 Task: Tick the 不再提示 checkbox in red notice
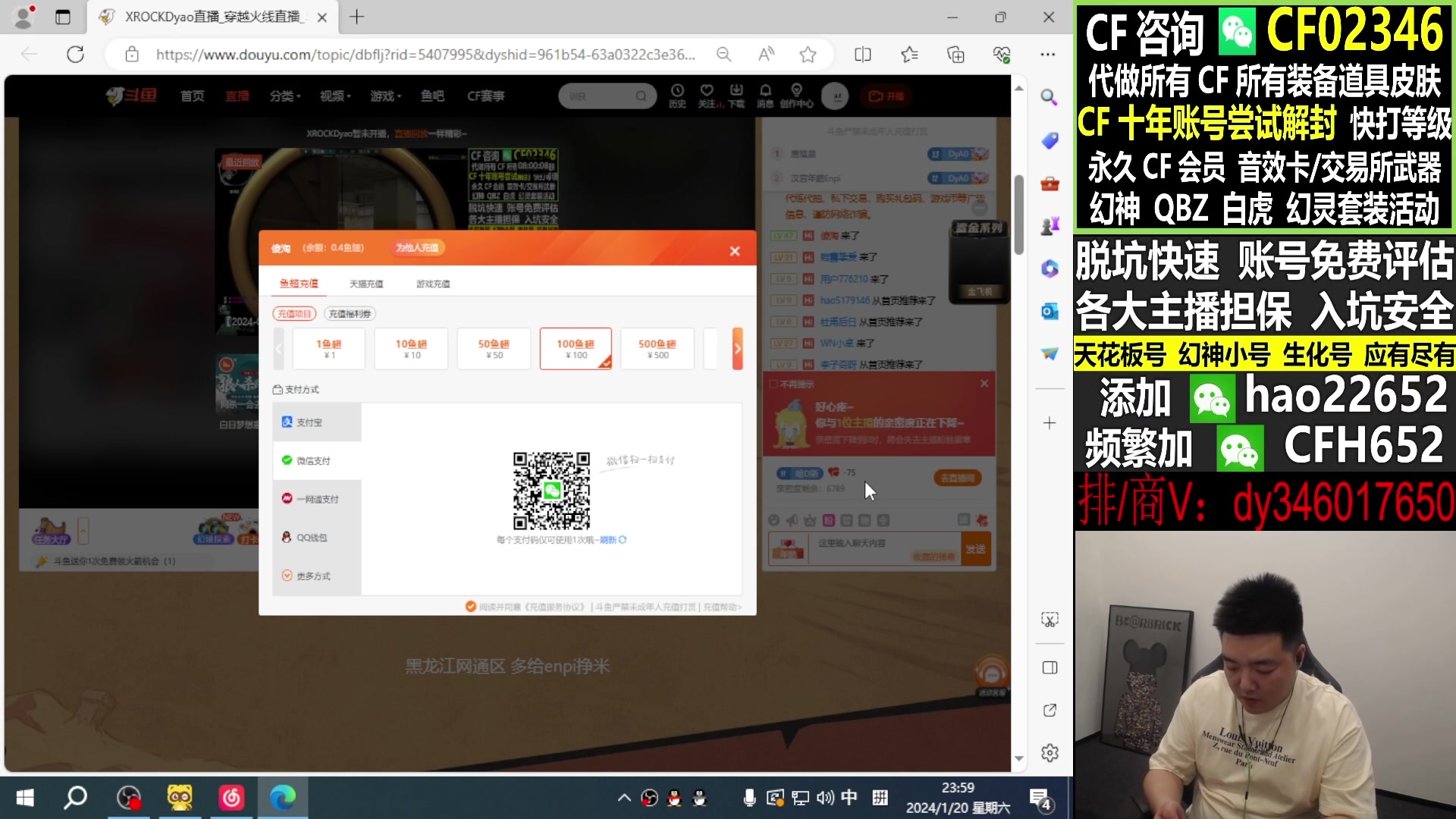pyautogui.click(x=773, y=384)
